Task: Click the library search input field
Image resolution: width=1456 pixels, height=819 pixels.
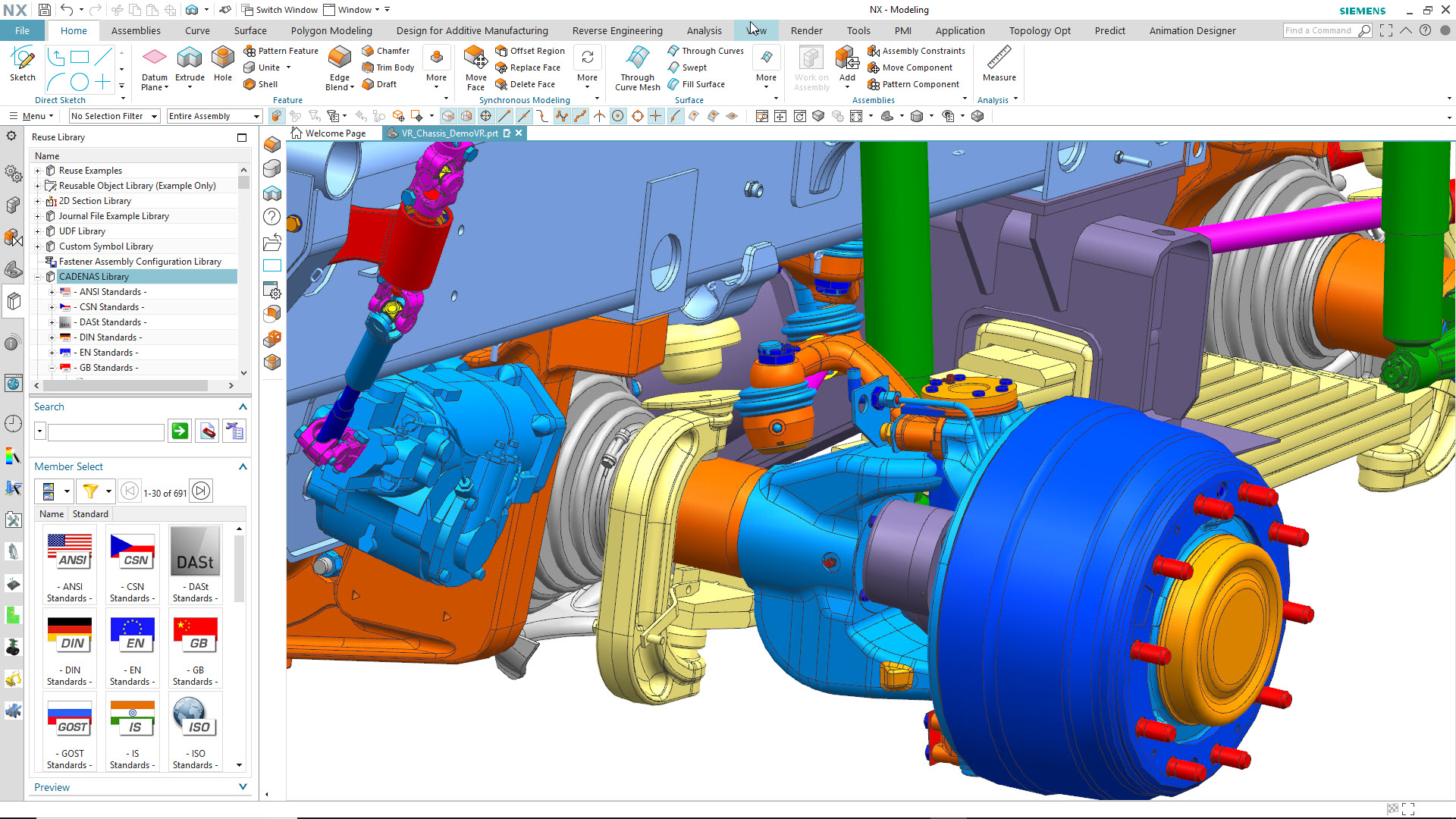Action: (x=106, y=431)
